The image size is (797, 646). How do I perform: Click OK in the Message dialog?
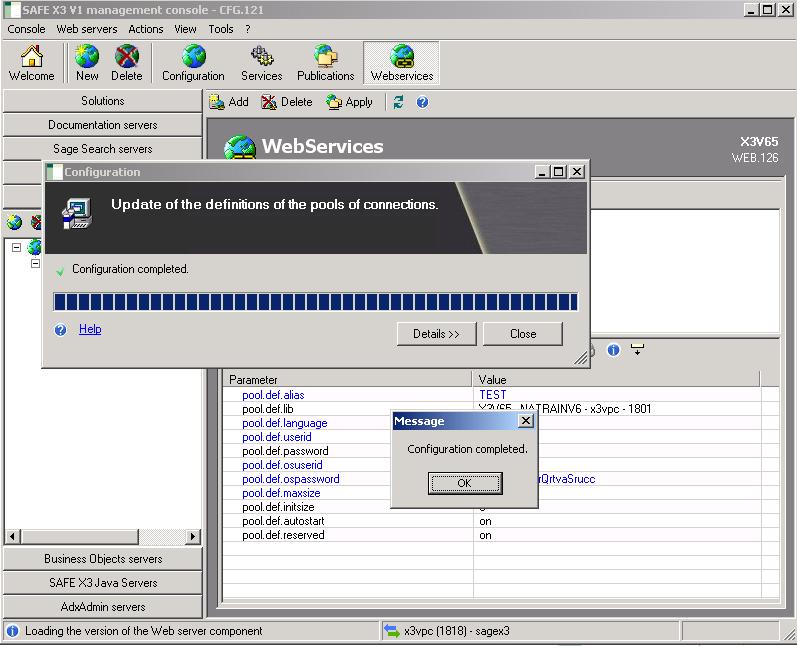click(465, 483)
